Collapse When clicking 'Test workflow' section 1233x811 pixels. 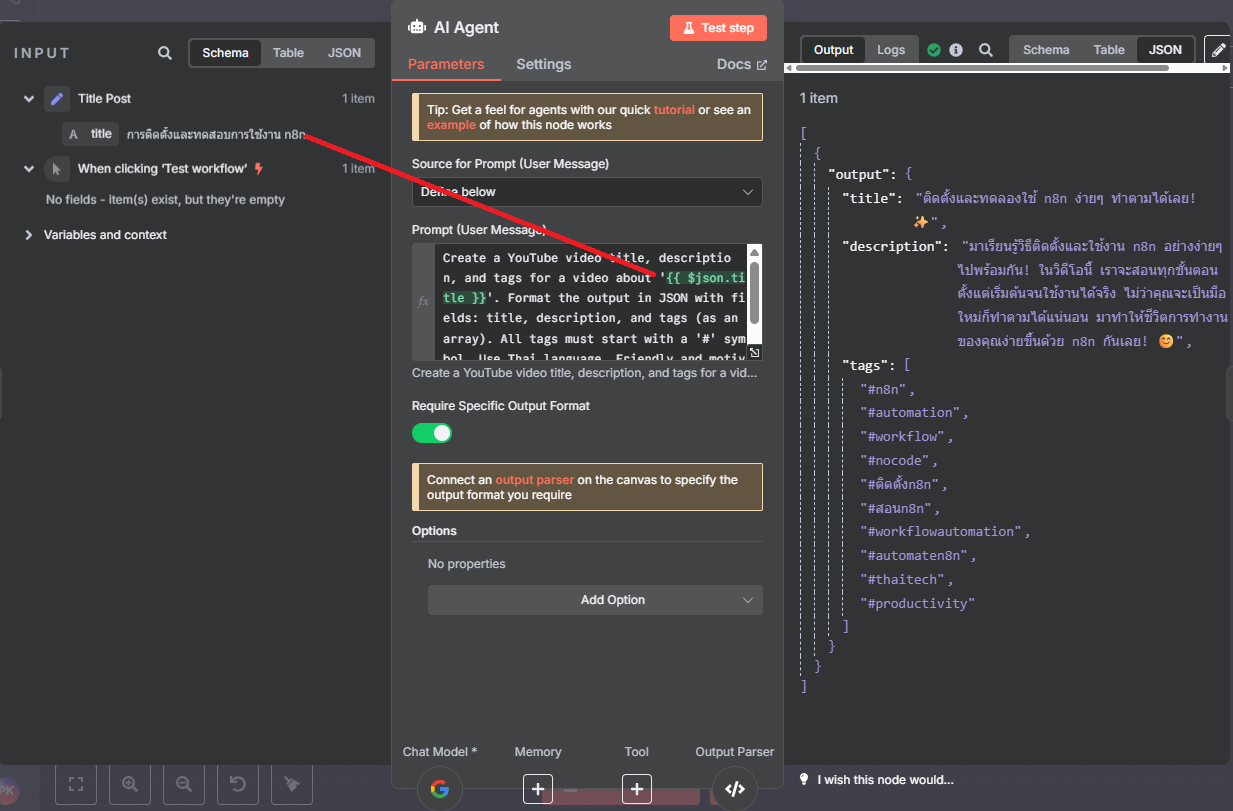click(29, 169)
